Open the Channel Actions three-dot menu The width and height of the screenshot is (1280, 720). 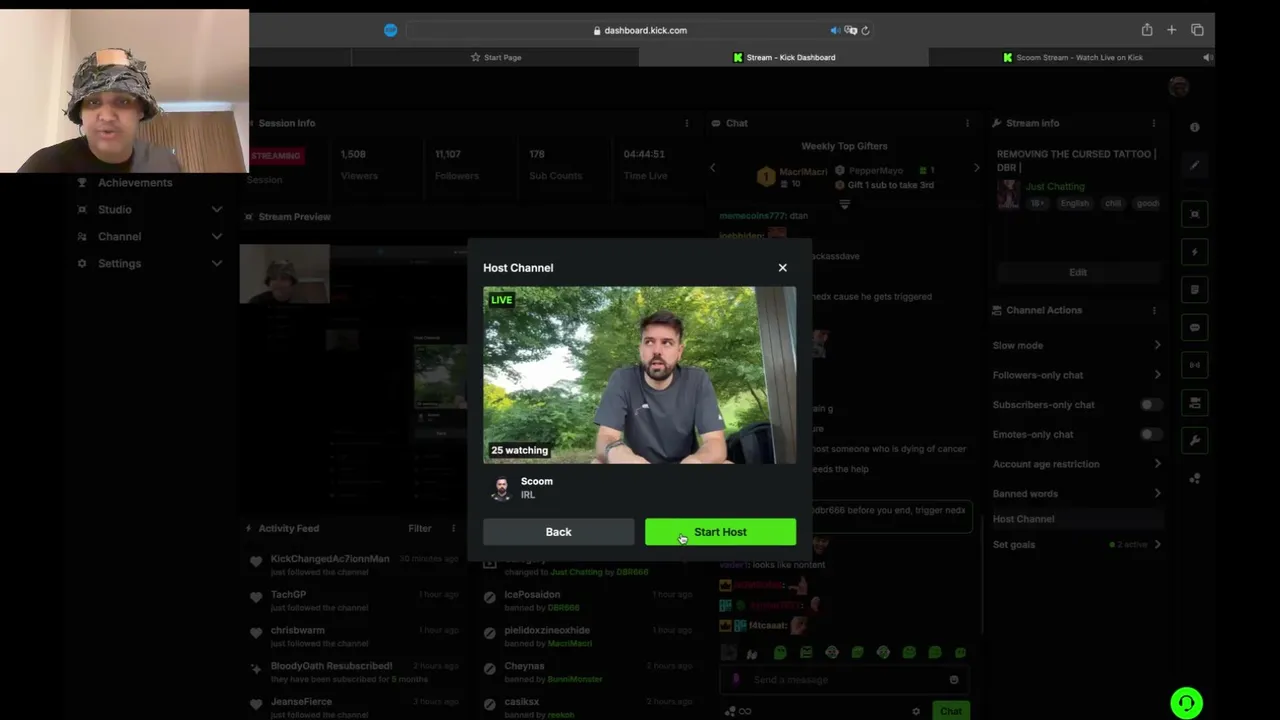click(x=1153, y=310)
